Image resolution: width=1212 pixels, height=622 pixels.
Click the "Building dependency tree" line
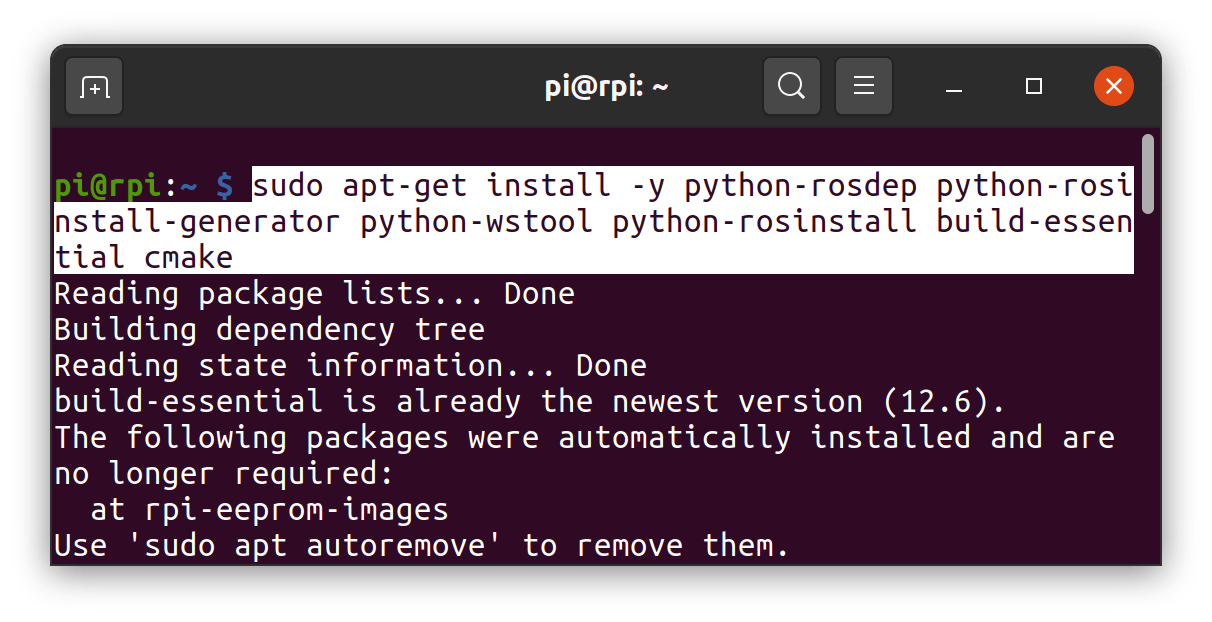pos(269,330)
